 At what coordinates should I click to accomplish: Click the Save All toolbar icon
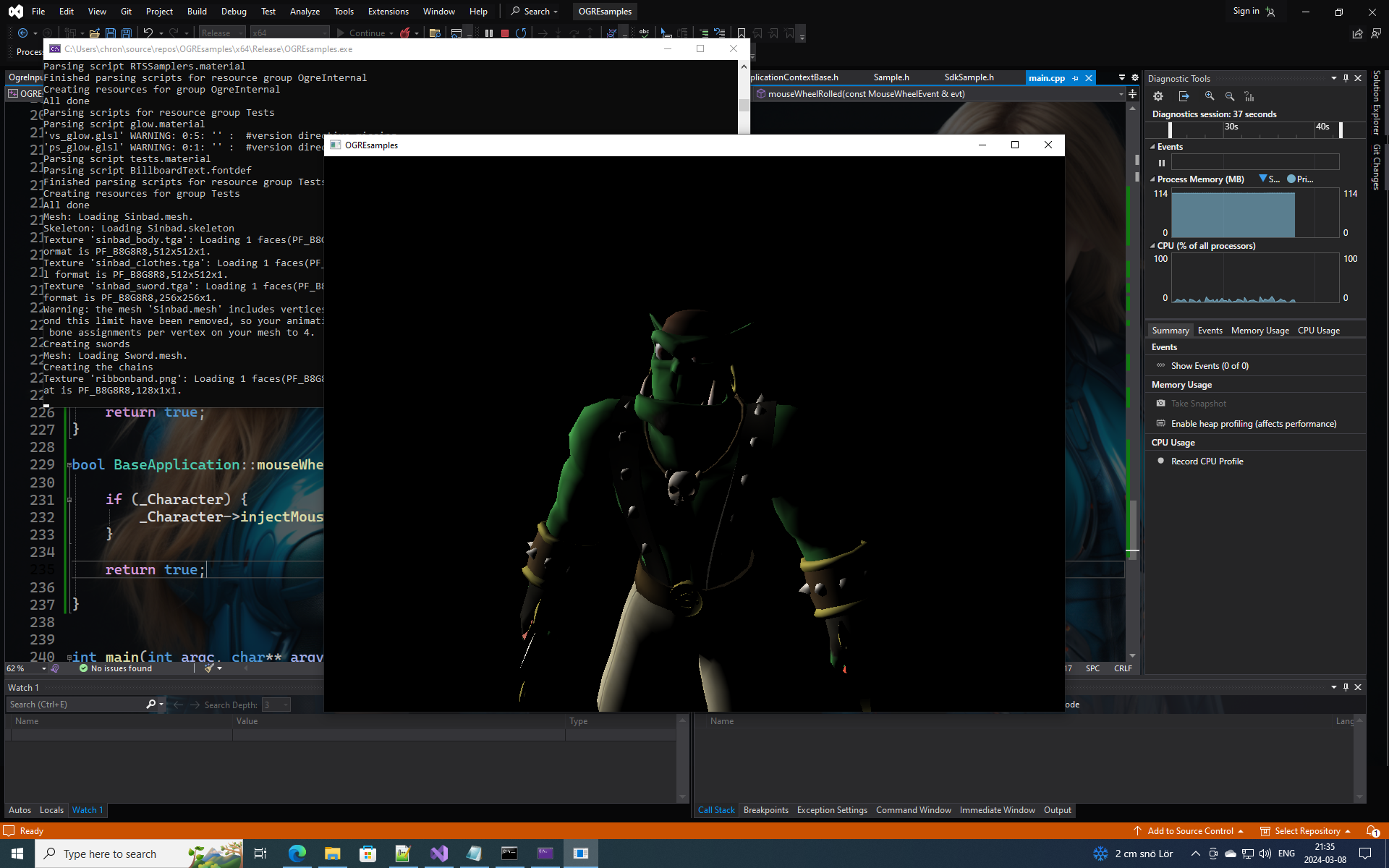point(126,33)
